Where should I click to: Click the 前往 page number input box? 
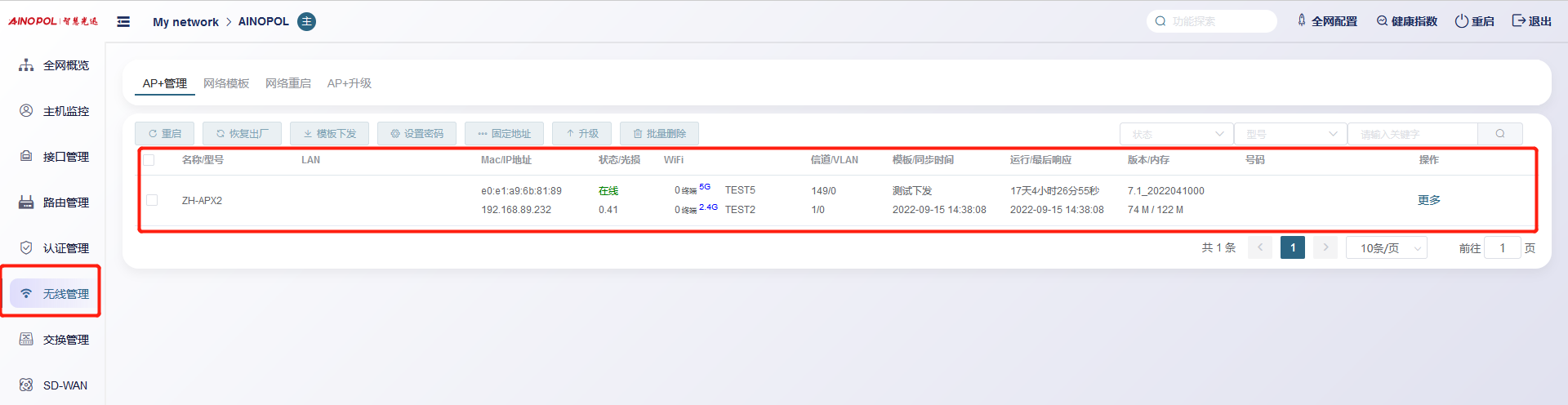(1502, 248)
